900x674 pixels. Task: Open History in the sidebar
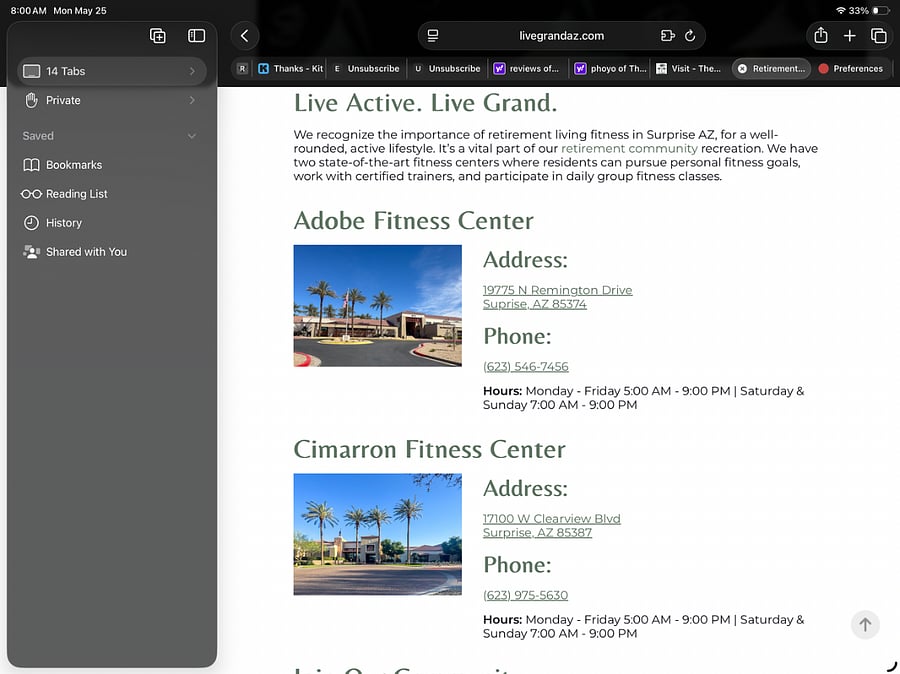[64, 223]
